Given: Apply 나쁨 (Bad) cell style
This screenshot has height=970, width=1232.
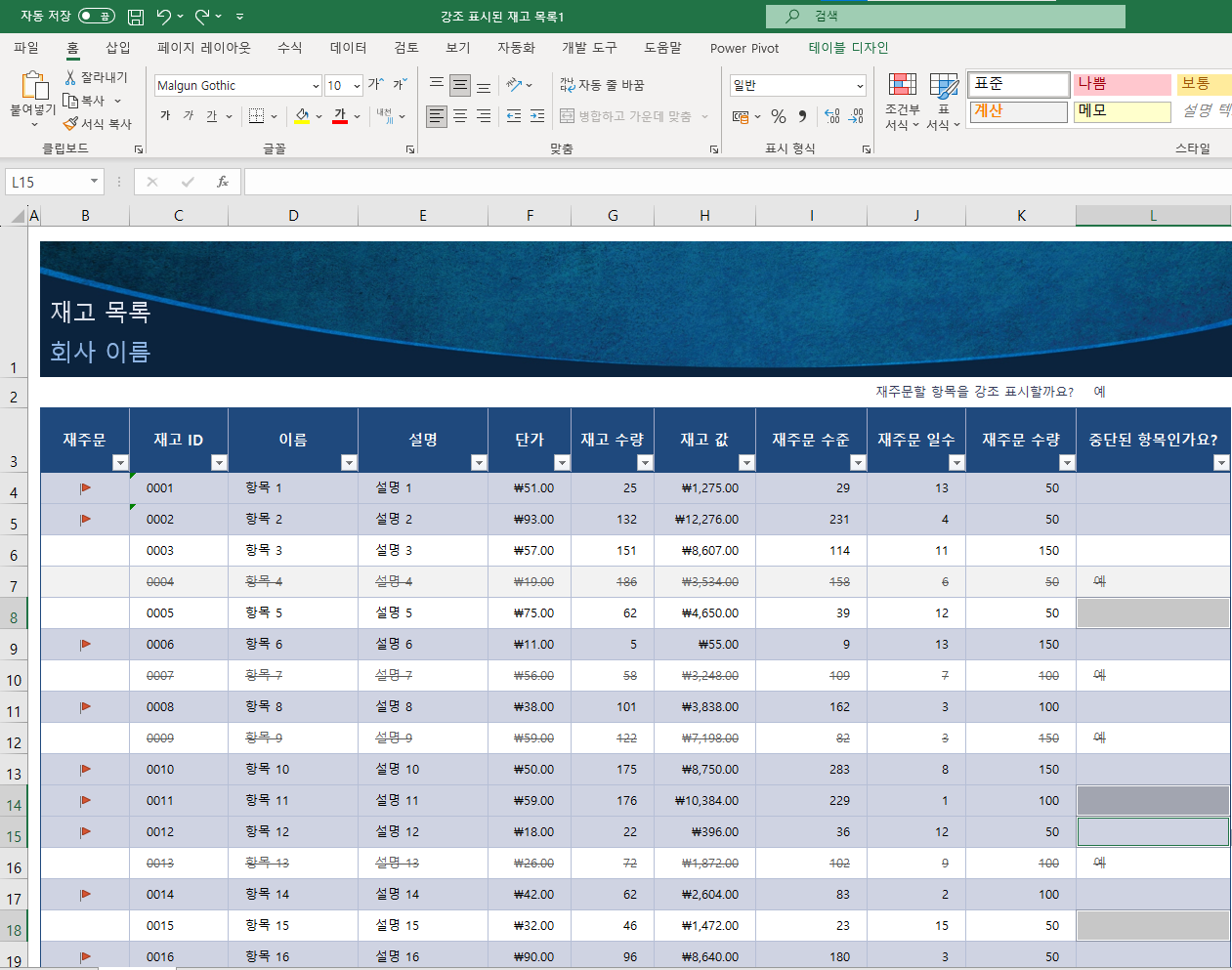Looking at the screenshot, I should [1123, 84].
